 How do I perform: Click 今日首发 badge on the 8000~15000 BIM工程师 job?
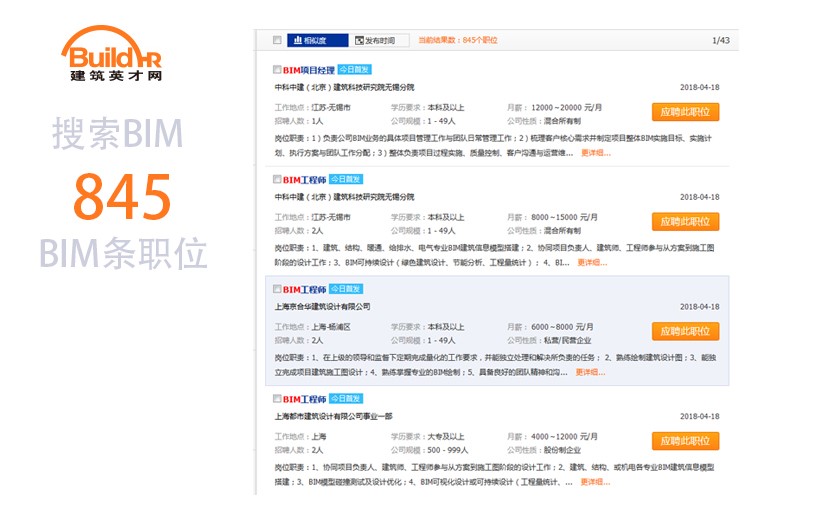coord(346,179)
